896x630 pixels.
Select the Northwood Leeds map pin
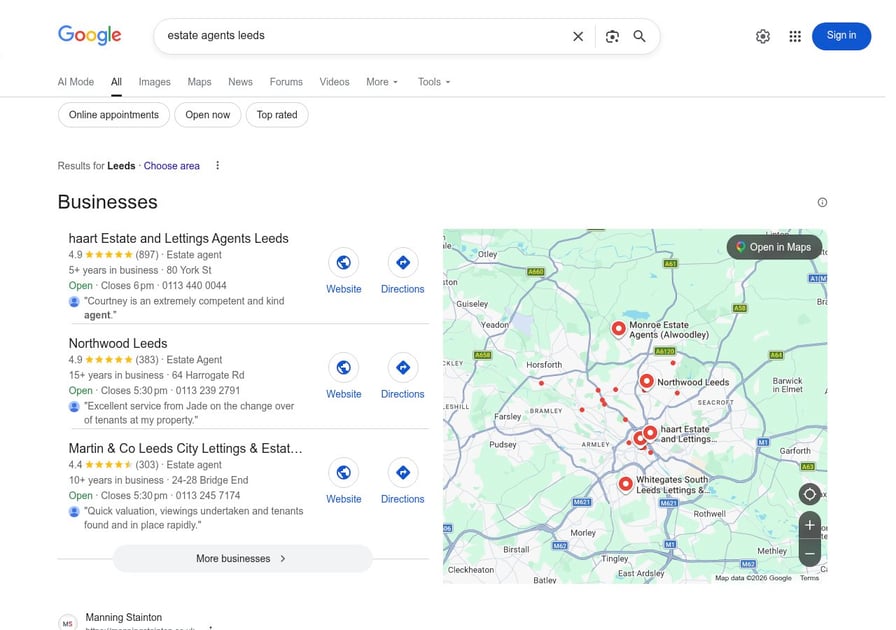click(x=646, y=381)
